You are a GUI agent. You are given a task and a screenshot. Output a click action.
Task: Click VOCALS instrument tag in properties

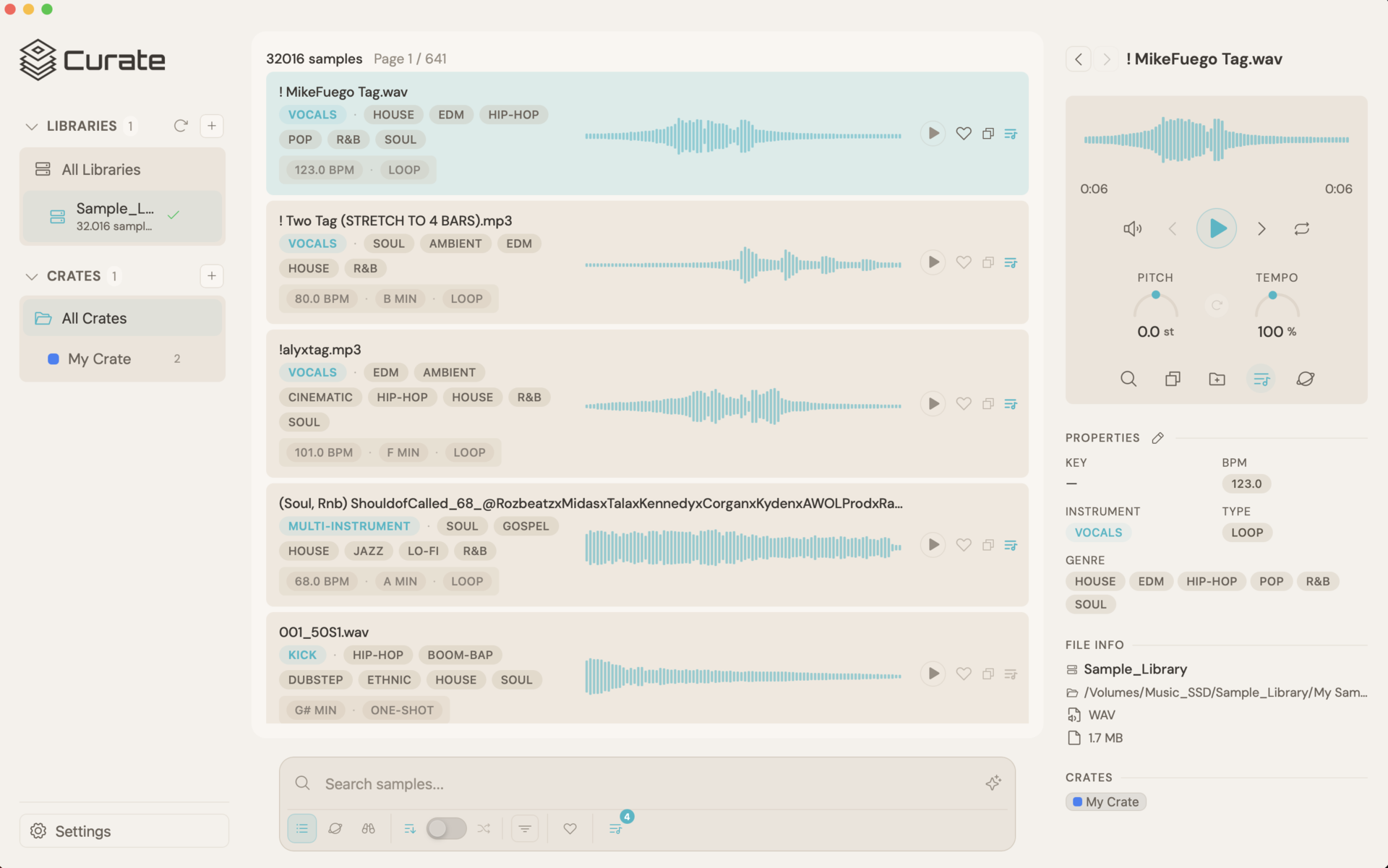click(x=1098, y=533)
